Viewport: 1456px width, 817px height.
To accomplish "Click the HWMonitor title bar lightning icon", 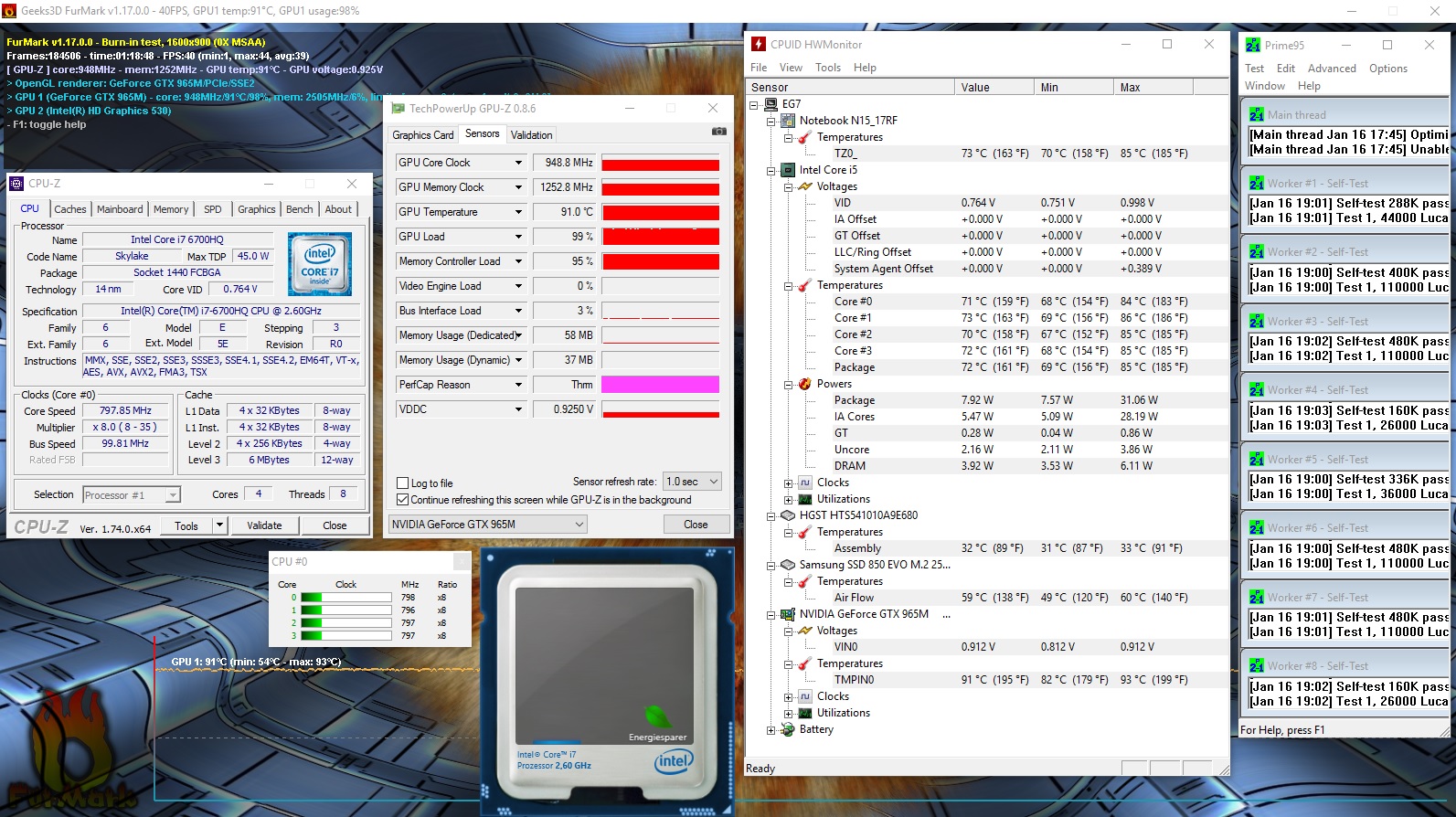I will pos(759,44).
